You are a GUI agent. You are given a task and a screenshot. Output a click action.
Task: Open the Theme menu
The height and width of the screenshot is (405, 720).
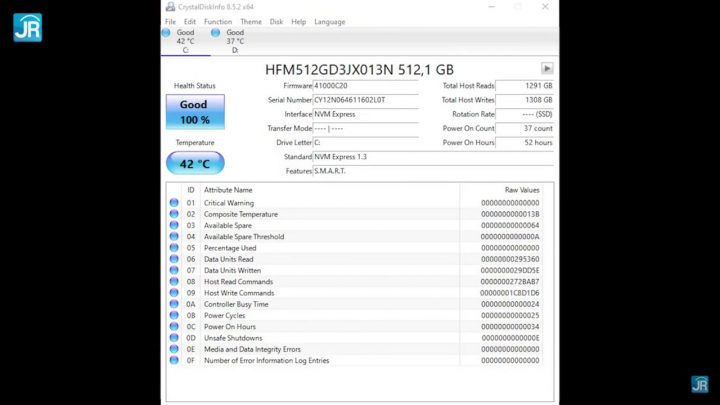pos(251,22)
